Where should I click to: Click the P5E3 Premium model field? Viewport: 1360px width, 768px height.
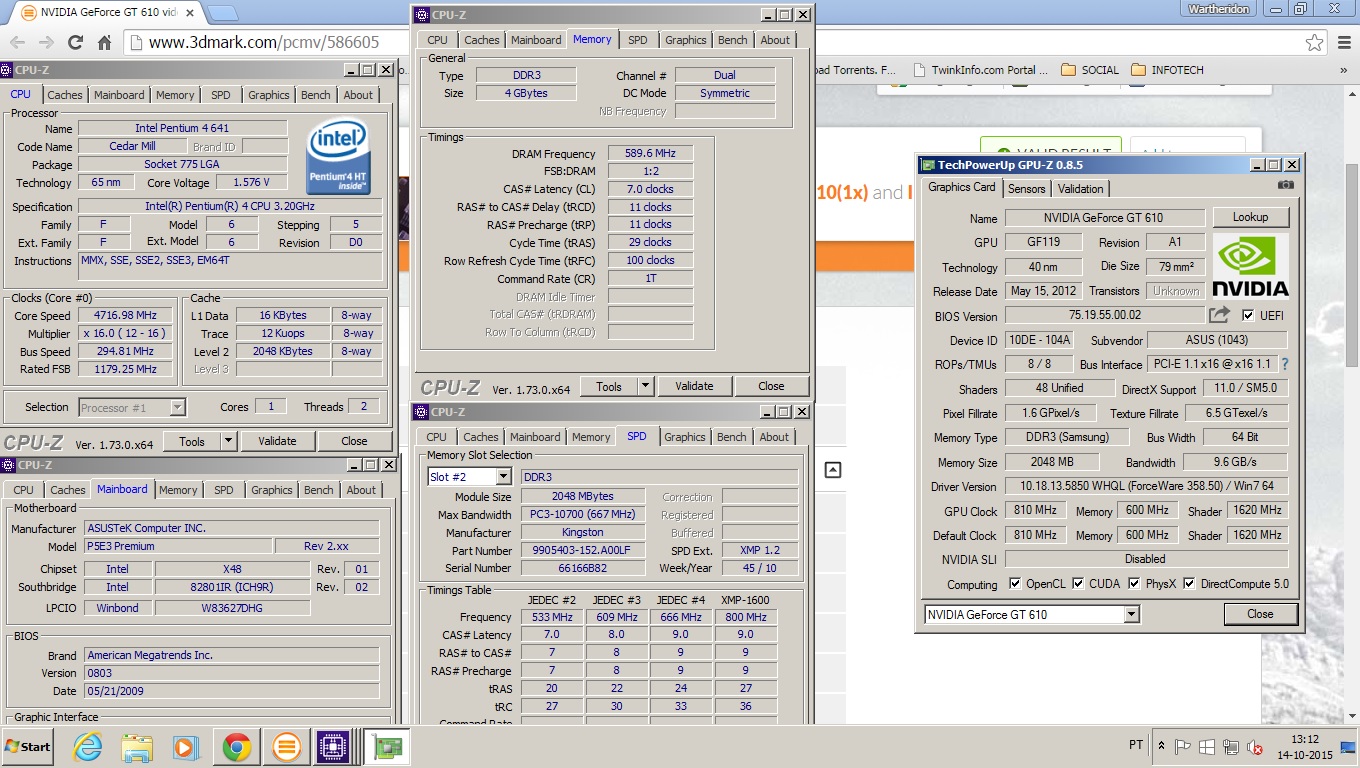pos(178,546)
